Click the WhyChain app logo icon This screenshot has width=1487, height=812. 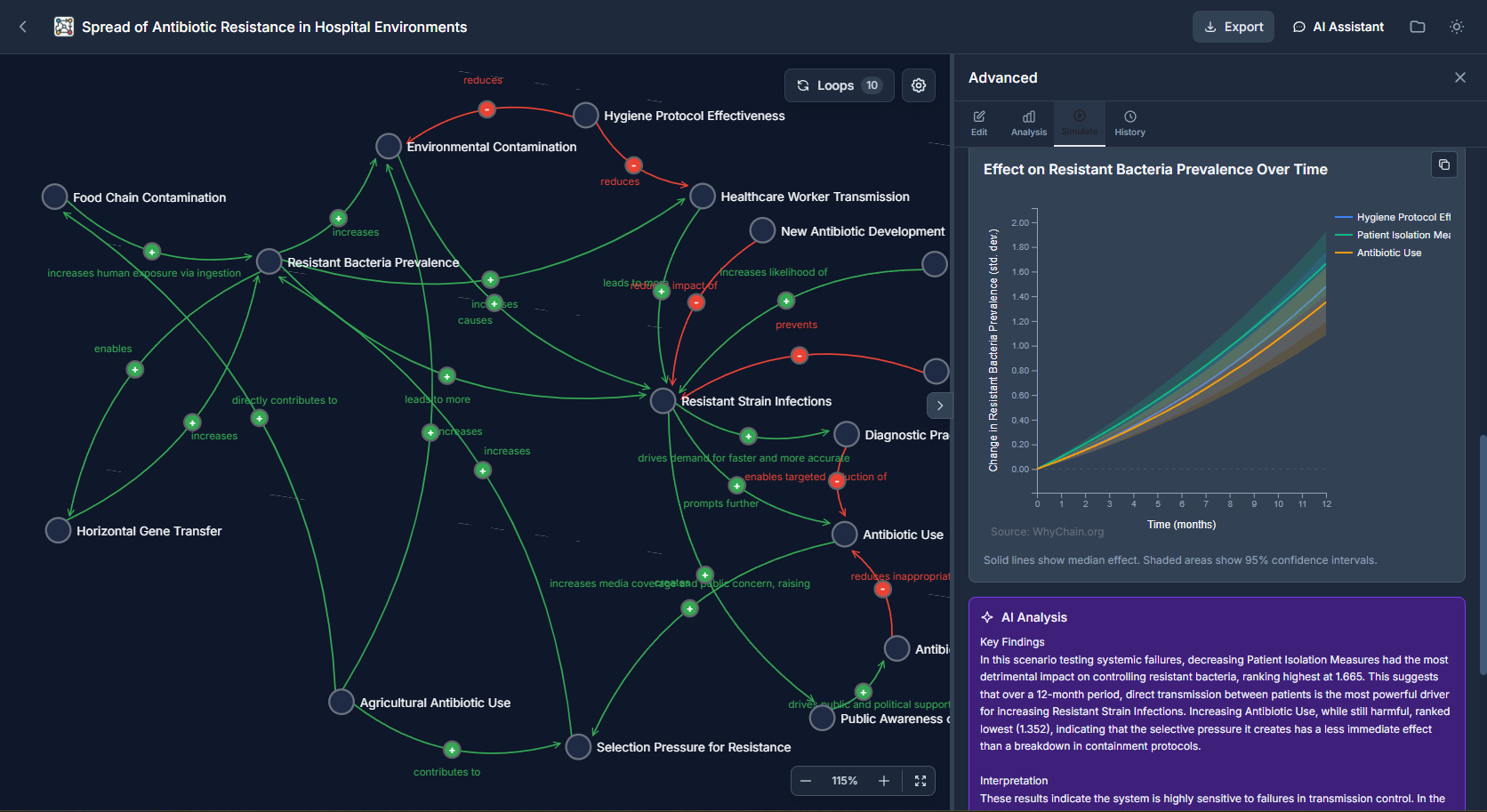point(64,27)
